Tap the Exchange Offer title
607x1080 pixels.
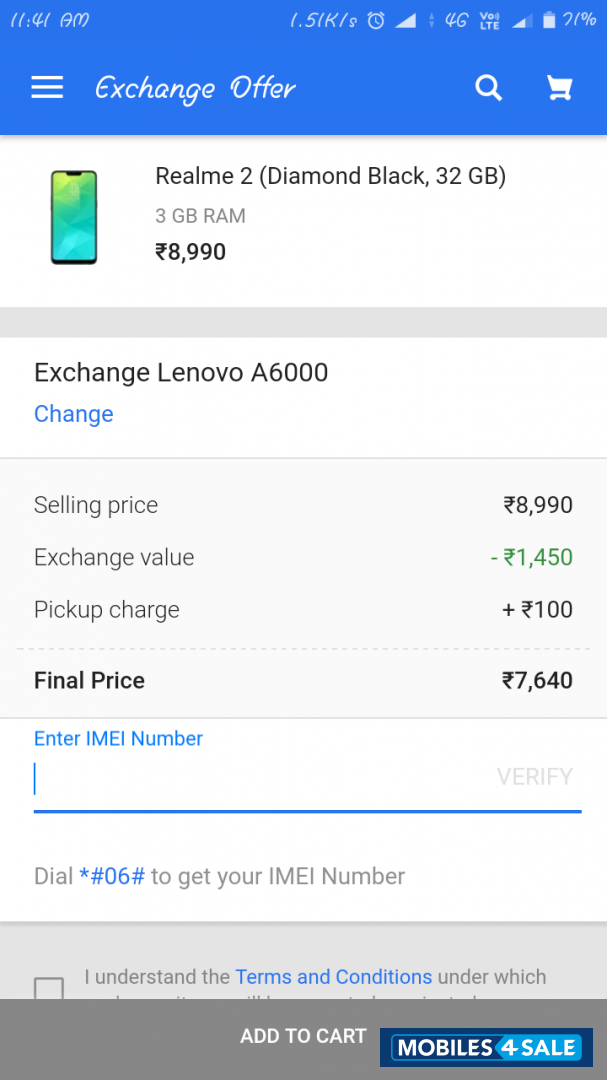[195, 88]
